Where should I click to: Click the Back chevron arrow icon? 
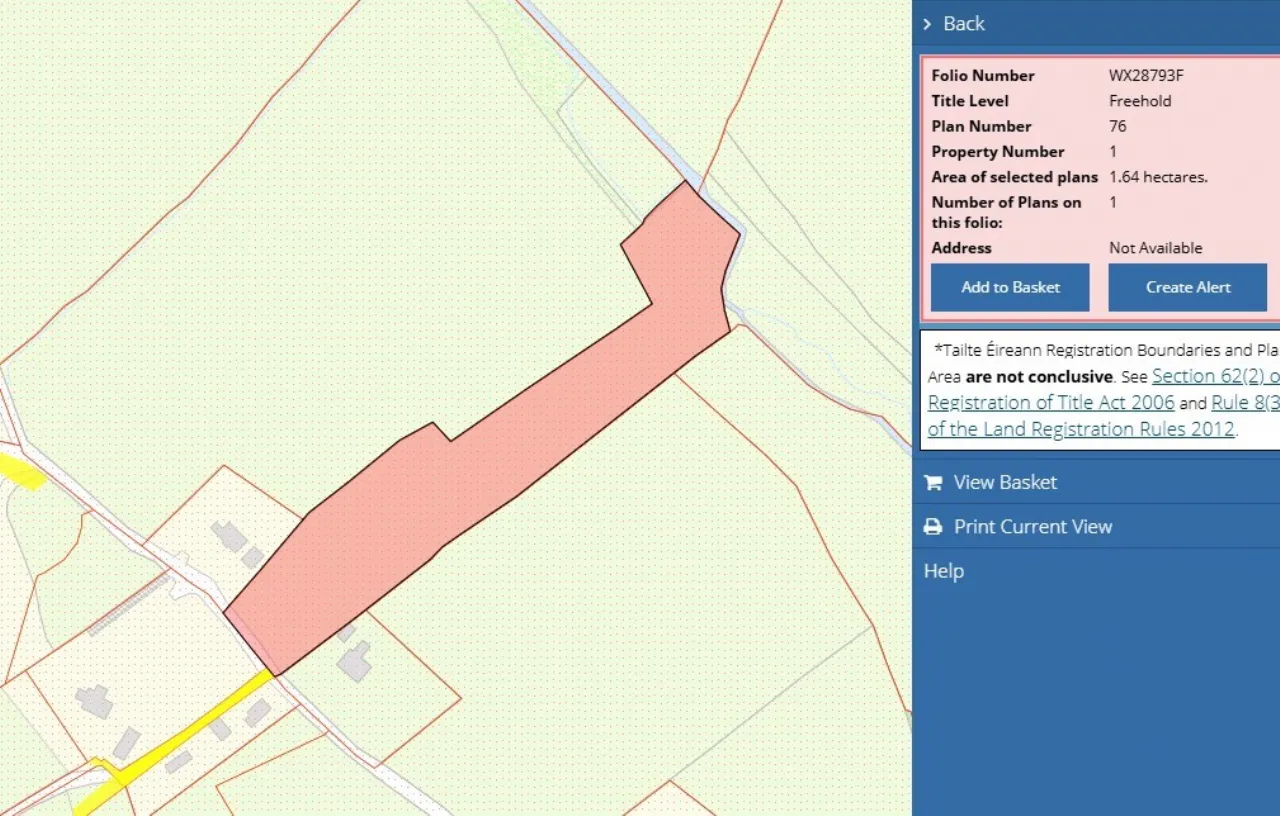[x=928, y=24]
